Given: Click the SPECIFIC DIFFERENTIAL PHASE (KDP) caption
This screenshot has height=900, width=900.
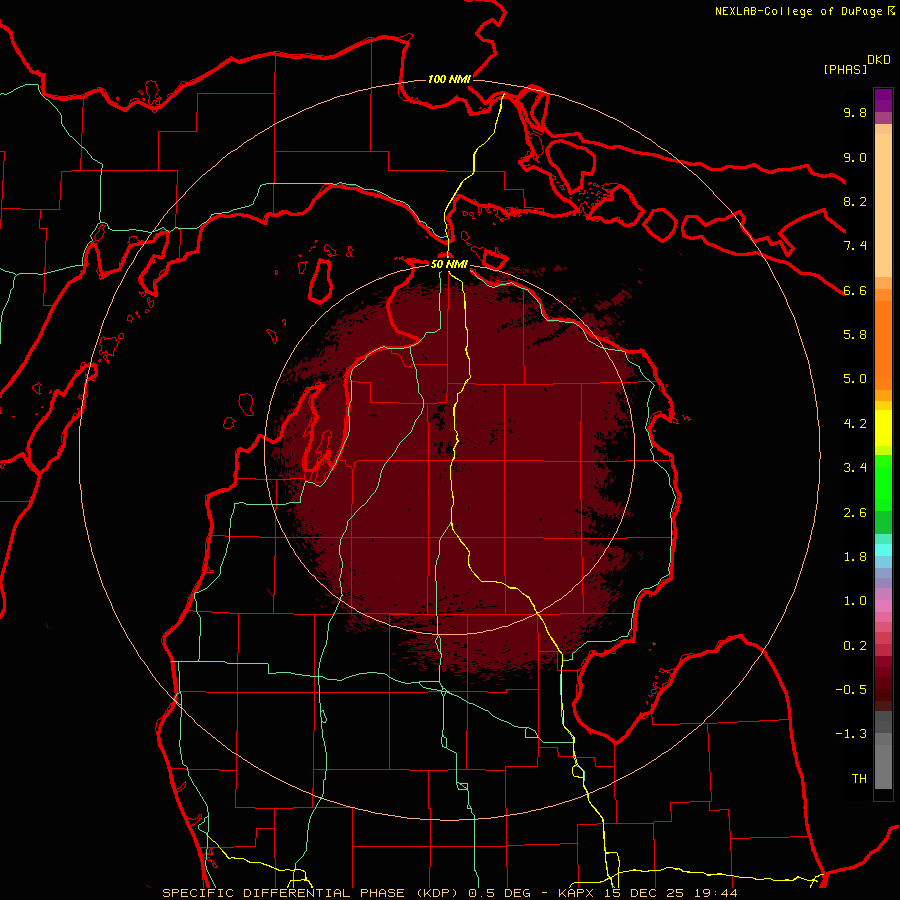Looking at the screenshot, I should pos(313,893).
